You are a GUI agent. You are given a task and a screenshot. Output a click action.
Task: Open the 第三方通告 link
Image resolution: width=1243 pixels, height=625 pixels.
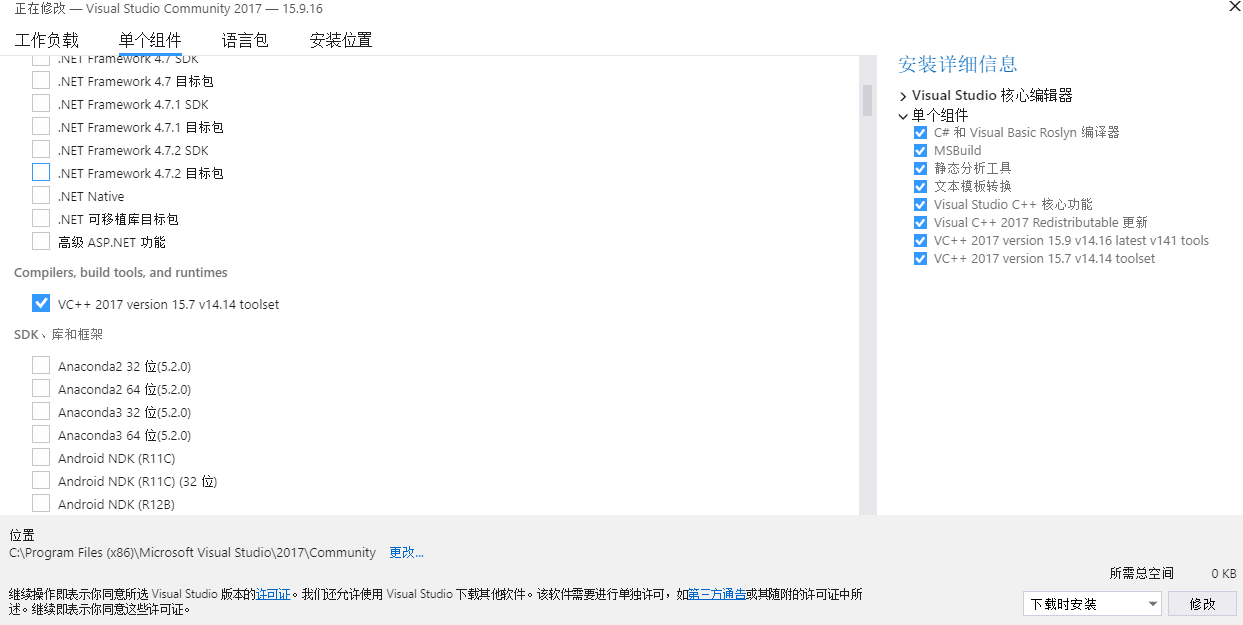coord(716,594)
